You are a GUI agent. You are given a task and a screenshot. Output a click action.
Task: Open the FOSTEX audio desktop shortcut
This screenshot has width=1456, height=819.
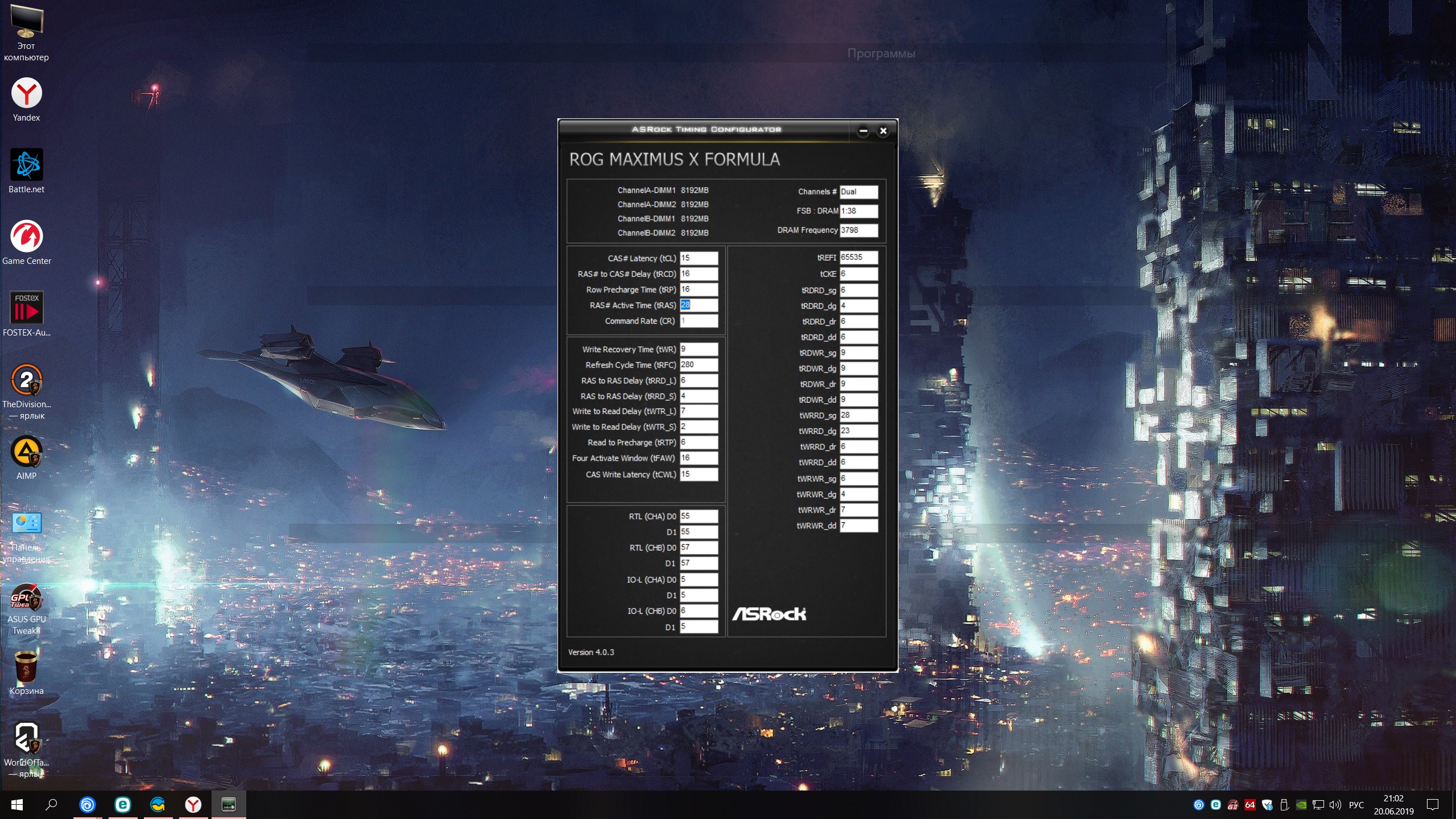click(26, 308)
